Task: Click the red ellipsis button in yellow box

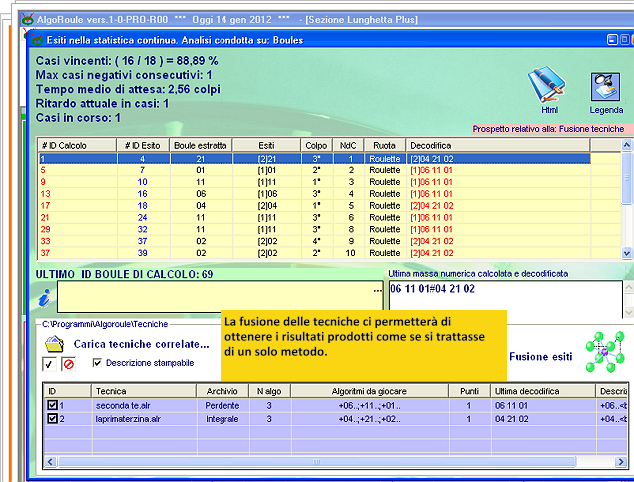Action: click(x=378, y=290)
